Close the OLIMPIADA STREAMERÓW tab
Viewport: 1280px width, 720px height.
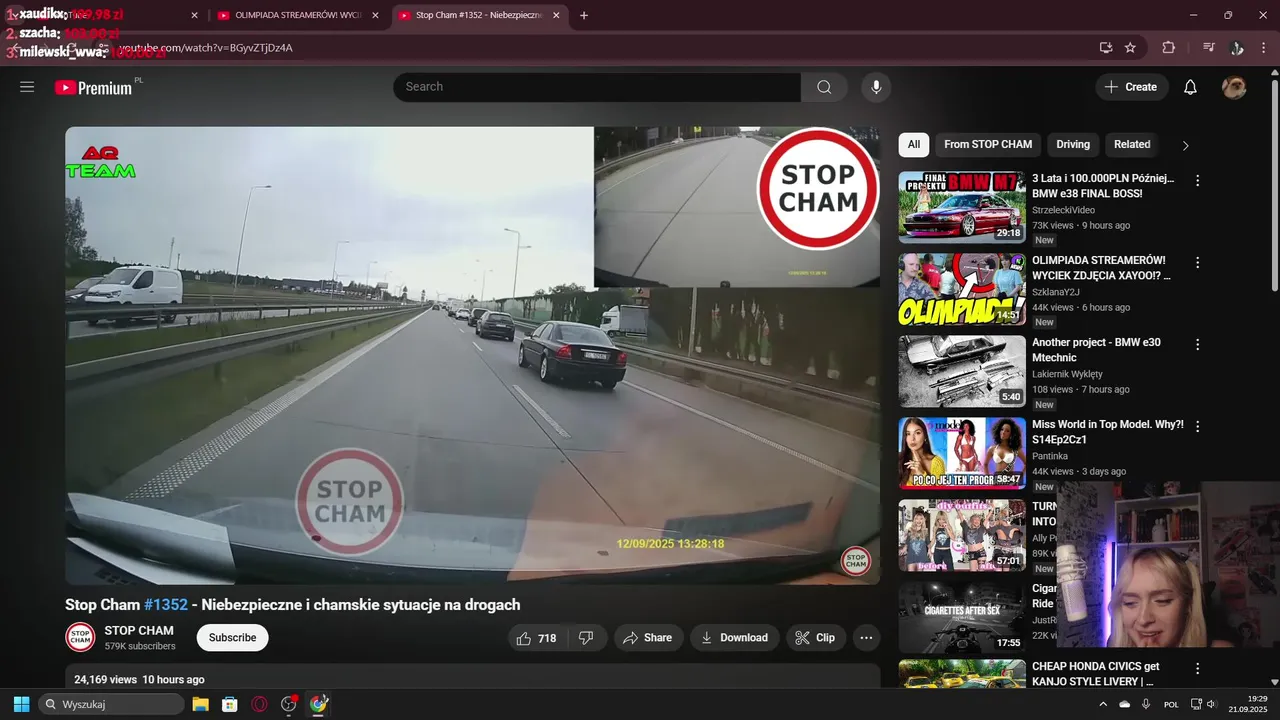(x=375, y=15)
